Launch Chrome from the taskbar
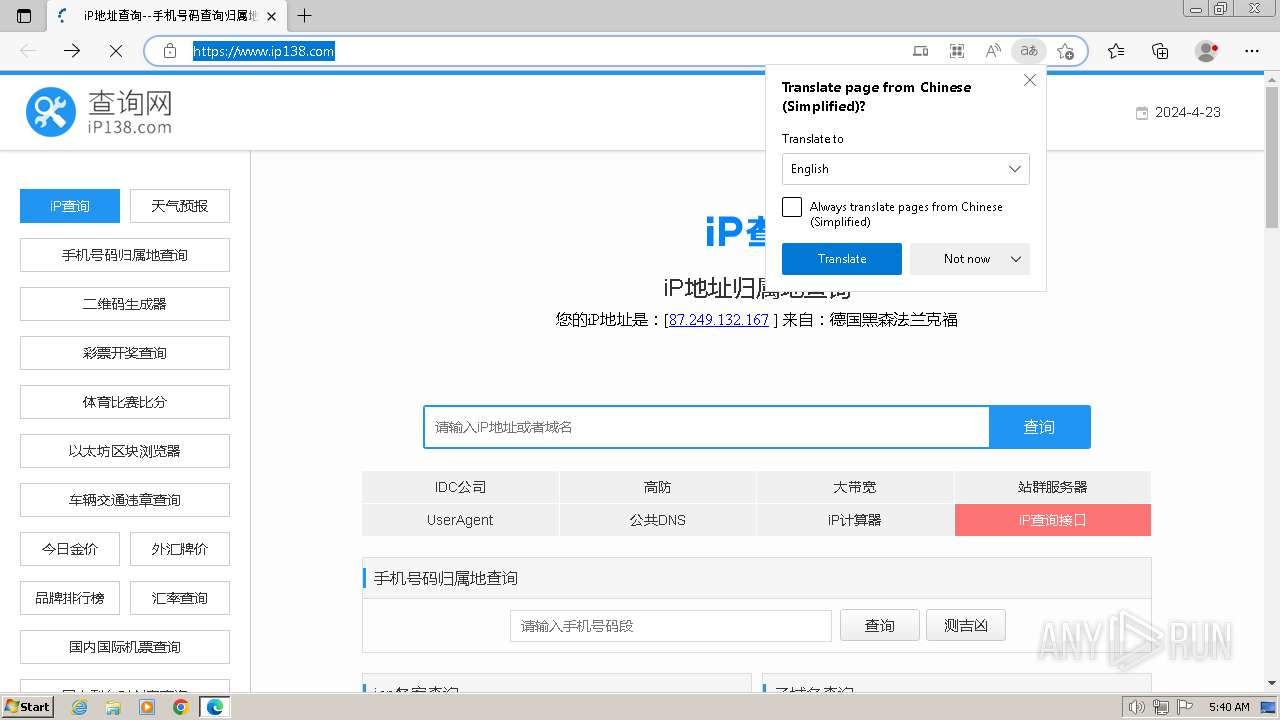This screenshot has height=720, width=1280. [181, 707]
